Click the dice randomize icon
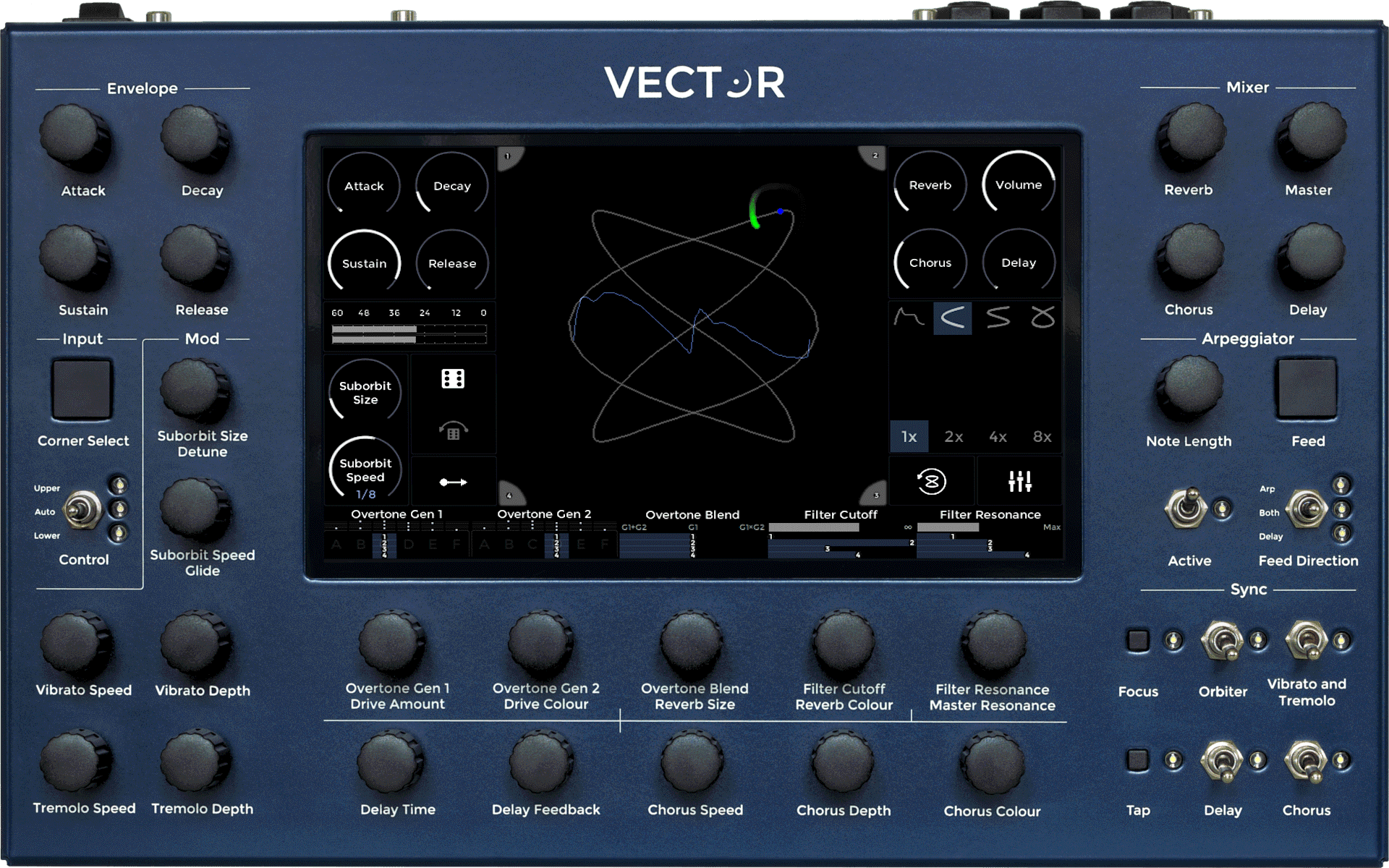This screenshot has width=1389, height=868. [453, 378]
